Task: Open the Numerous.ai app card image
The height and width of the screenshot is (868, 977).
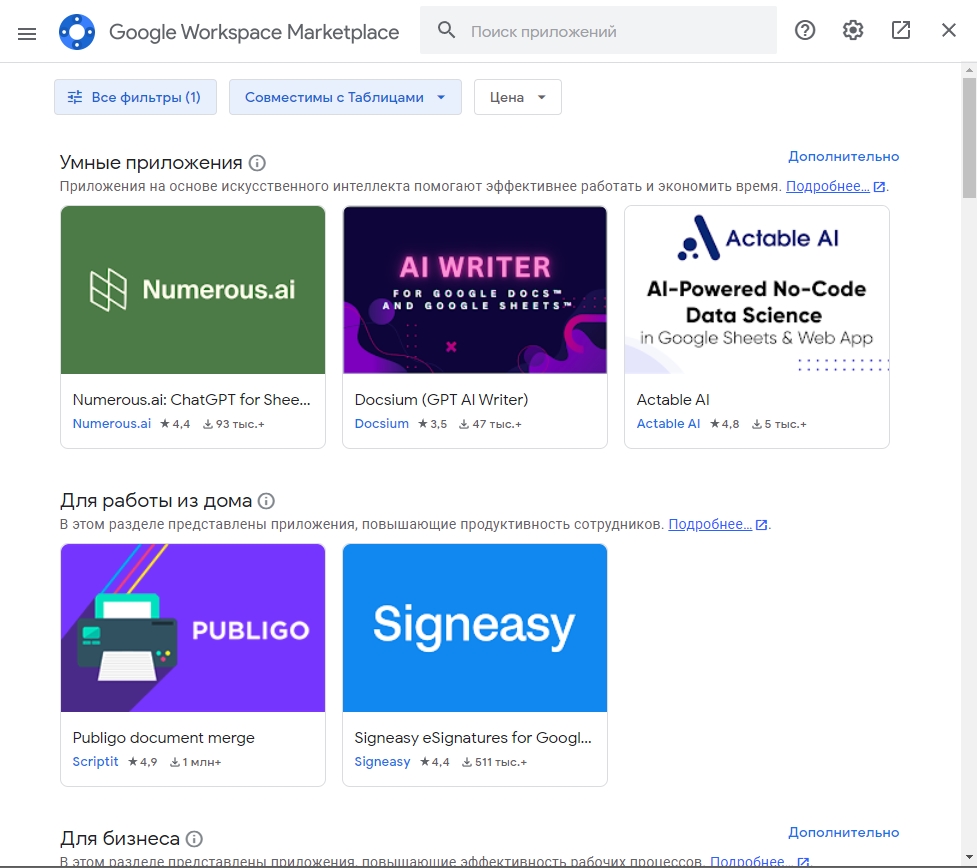Action: pyautogui.click(x=193, y=290)
